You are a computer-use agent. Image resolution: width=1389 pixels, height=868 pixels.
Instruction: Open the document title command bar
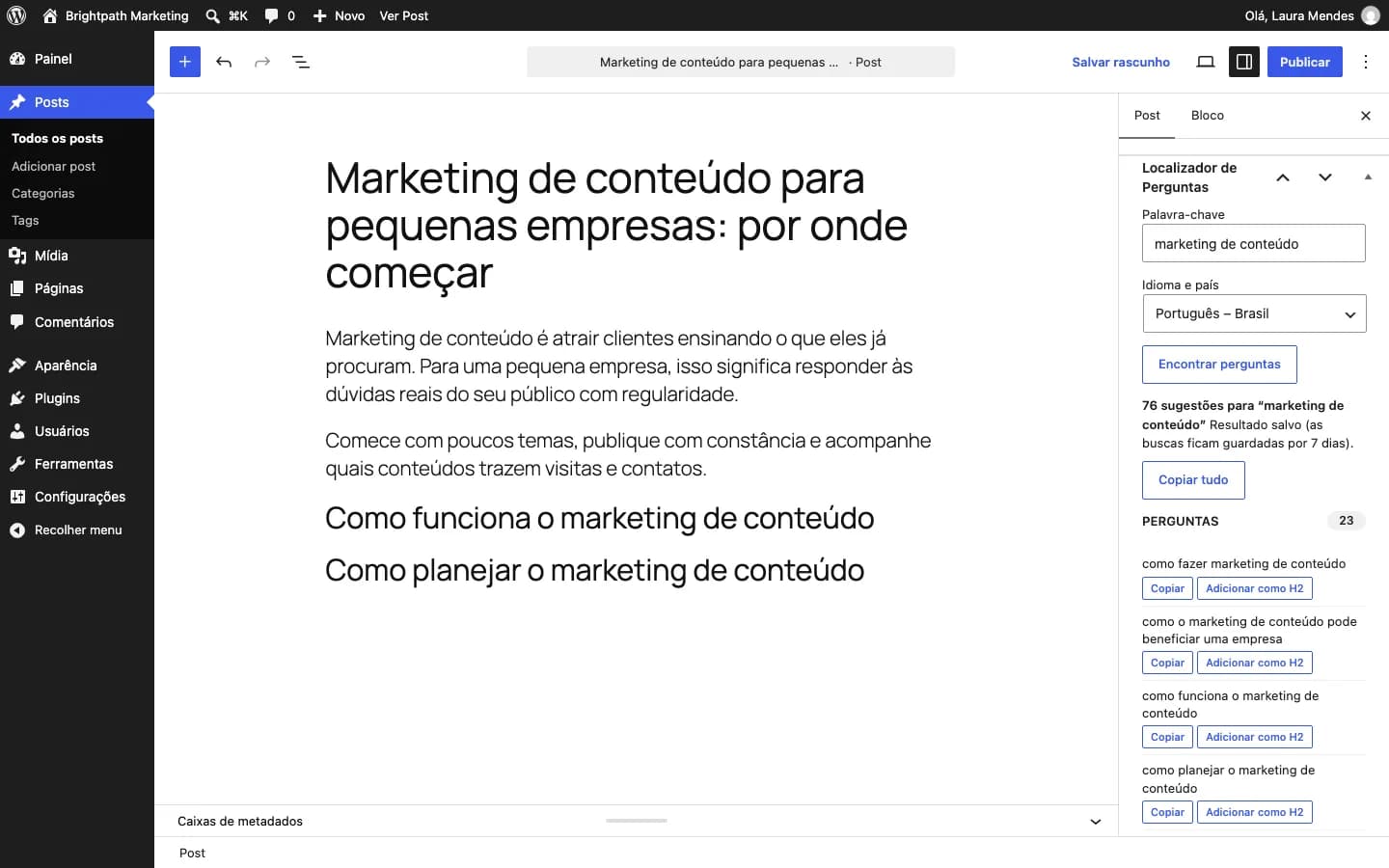[x=741, y=62]
